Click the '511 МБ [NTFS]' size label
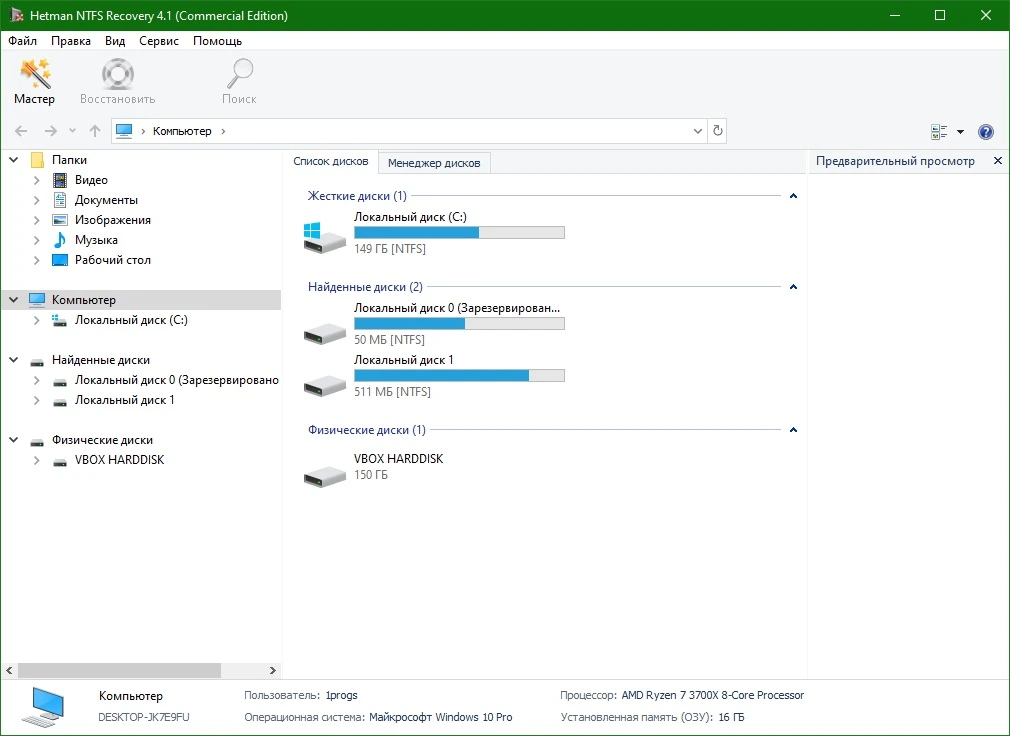This screenshot has width=1010, height=736. click(x=392, y=392)
